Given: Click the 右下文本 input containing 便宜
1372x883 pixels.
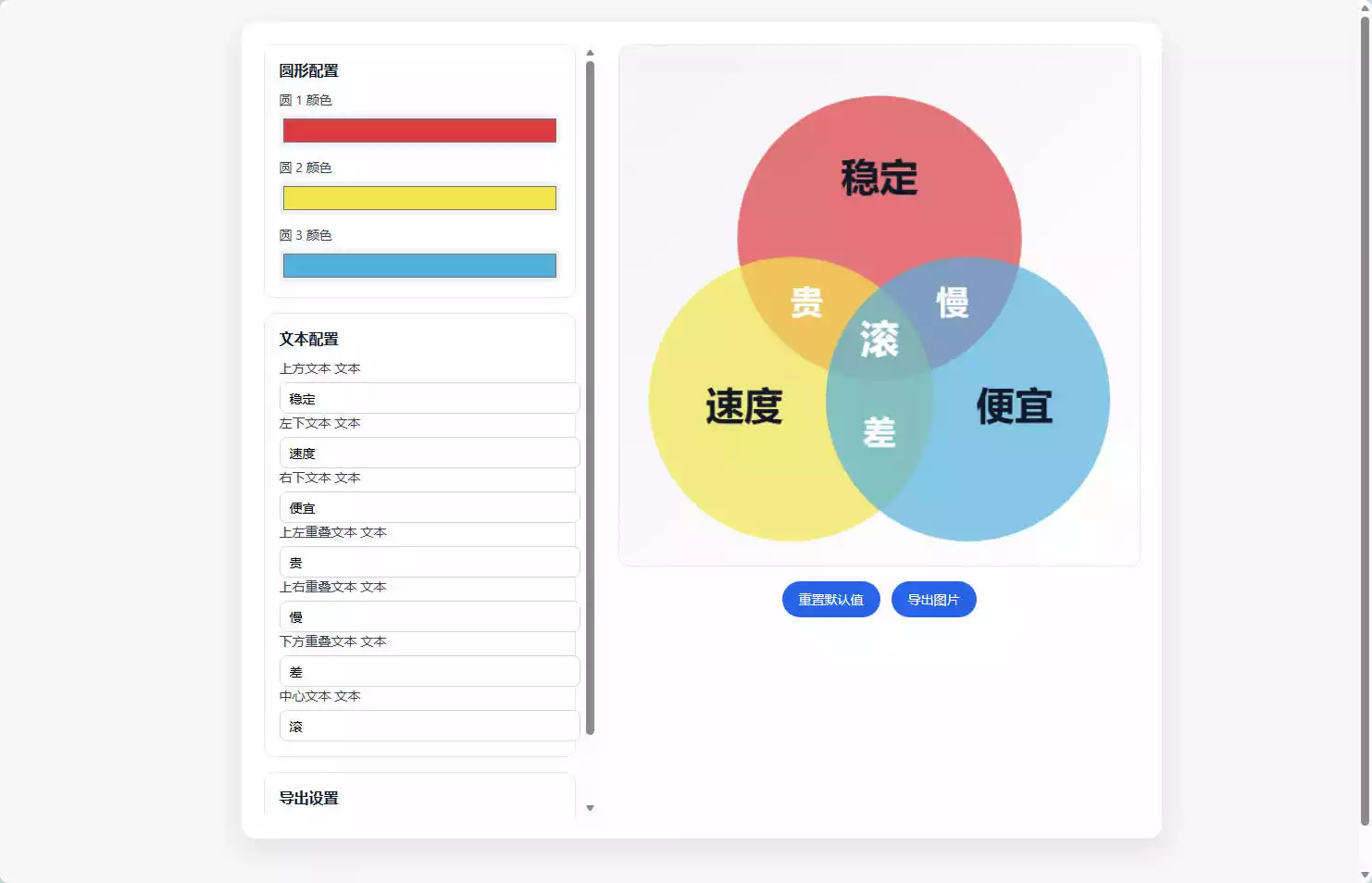Looking at the screenshot, I should (430, 507).
